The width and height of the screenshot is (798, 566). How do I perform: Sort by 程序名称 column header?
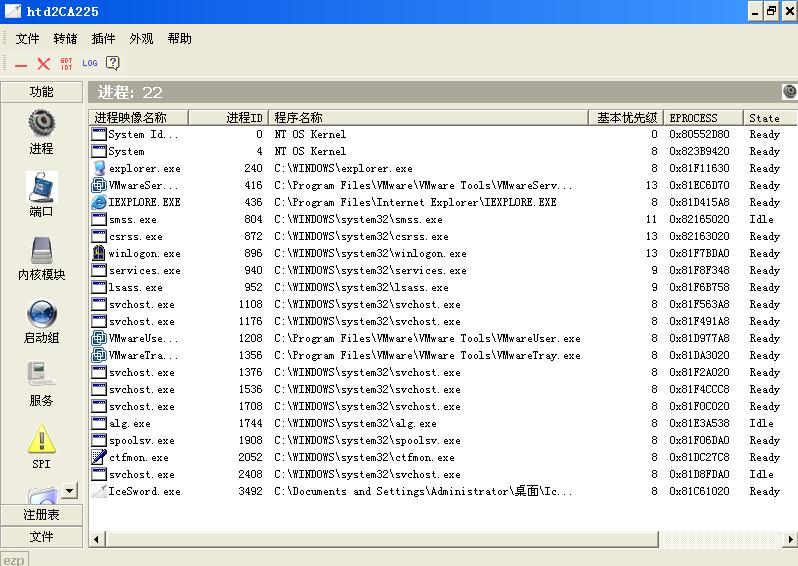428,118
